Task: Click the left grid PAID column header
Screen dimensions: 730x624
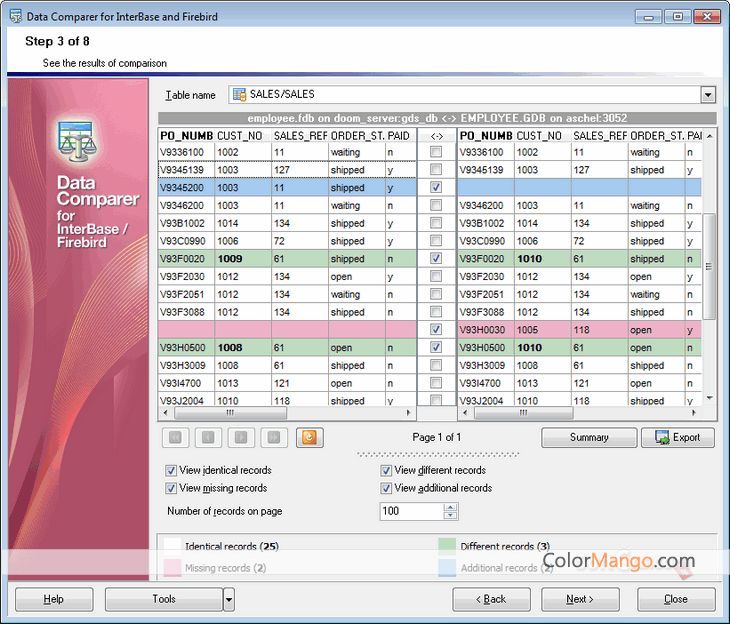Action: pyautogui.click(x=400, y=136)
